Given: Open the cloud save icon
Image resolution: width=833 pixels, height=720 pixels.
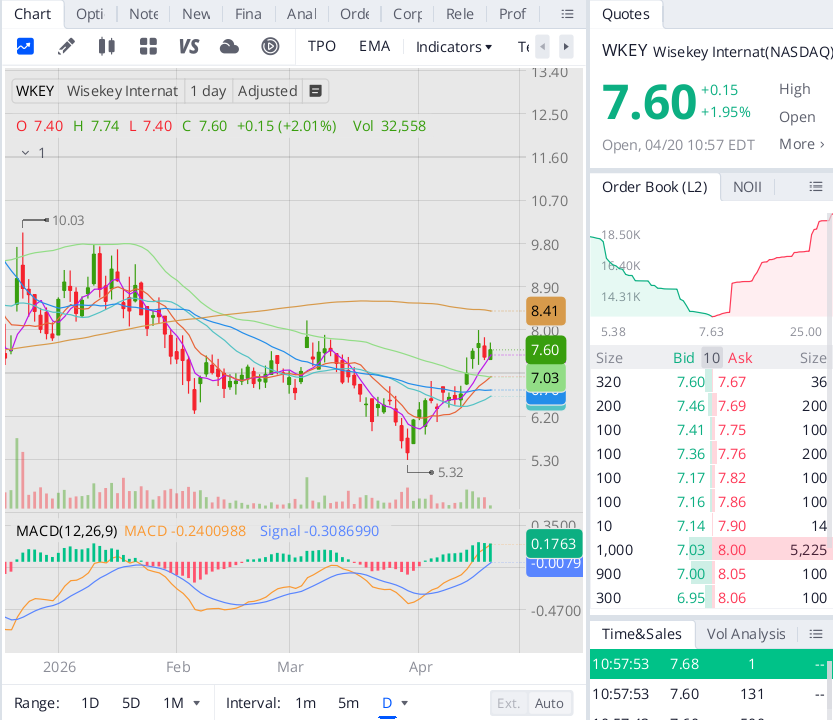Looking at the screenshot, I should [230, 47].
